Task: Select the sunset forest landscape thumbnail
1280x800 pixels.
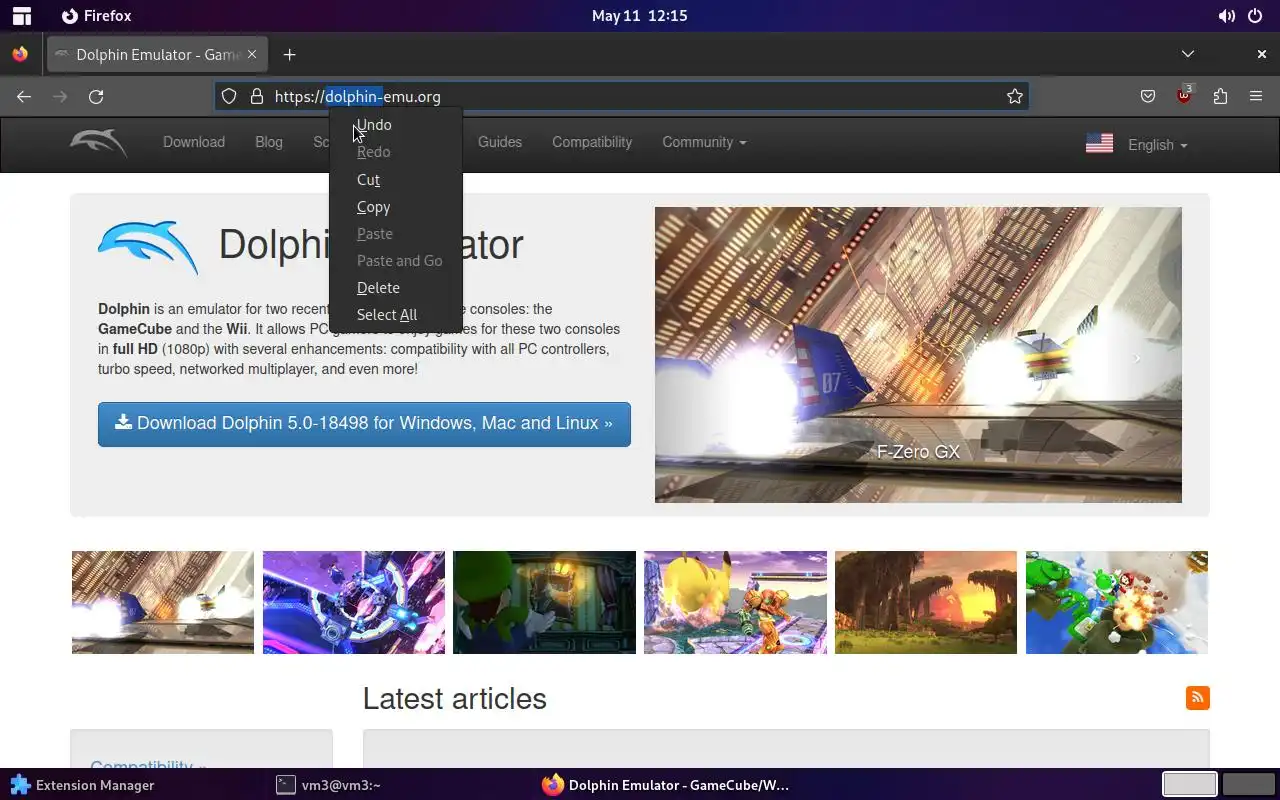Action: 926,602
